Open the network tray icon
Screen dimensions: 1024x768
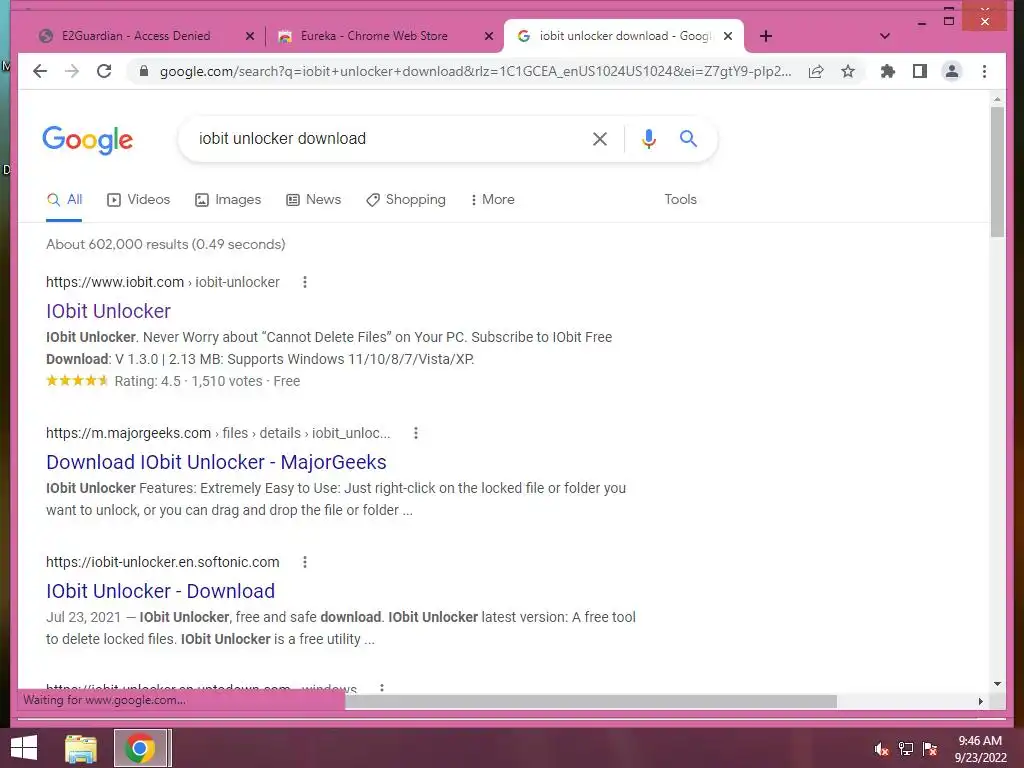(x=906, y=749)
